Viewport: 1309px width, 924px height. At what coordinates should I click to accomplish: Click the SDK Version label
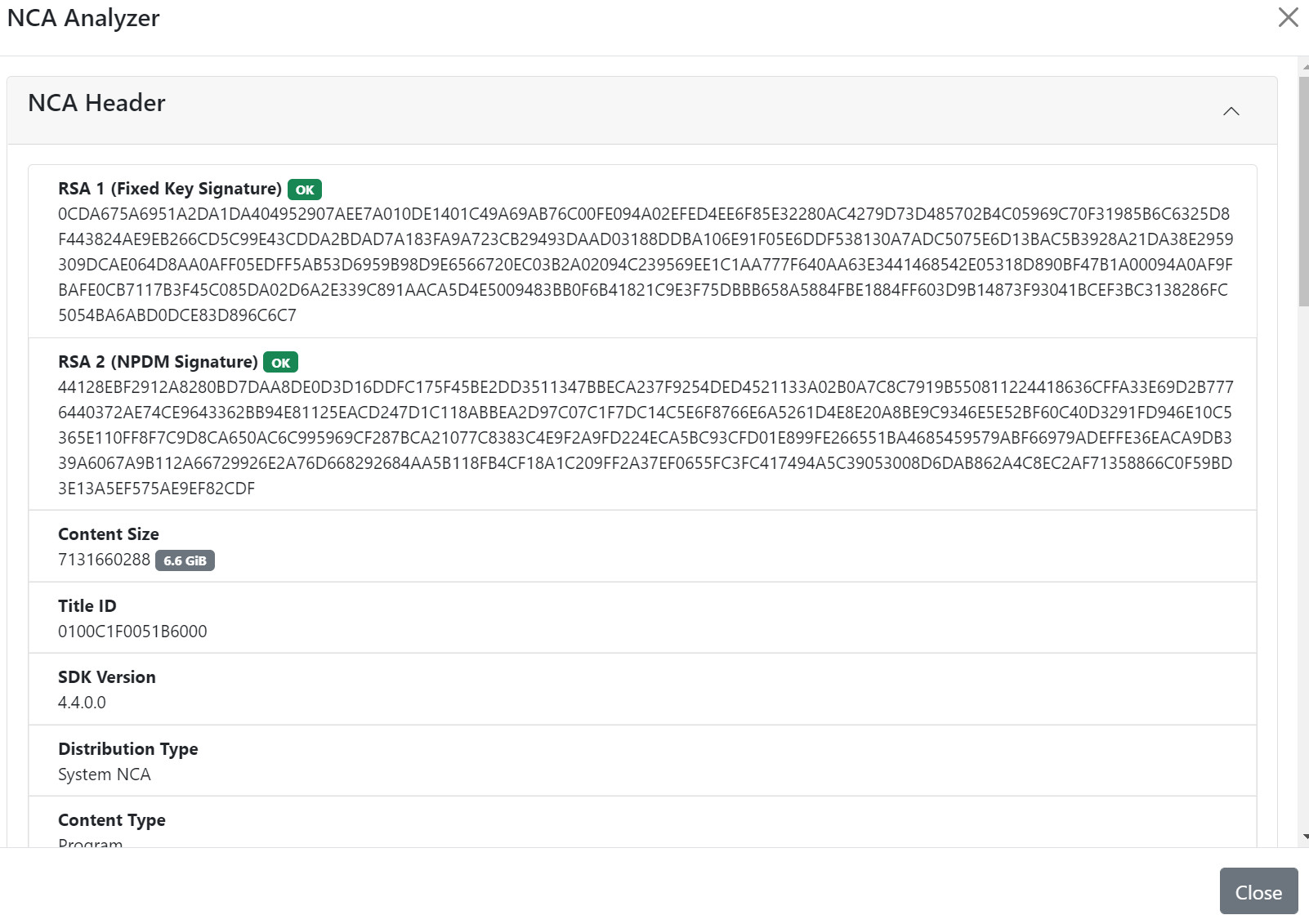107,677
